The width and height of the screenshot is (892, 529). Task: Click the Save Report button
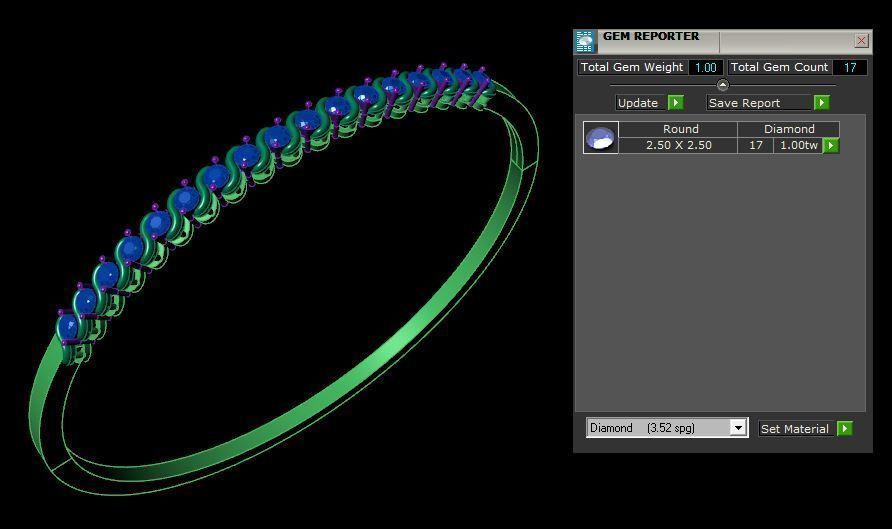point(759,103)
